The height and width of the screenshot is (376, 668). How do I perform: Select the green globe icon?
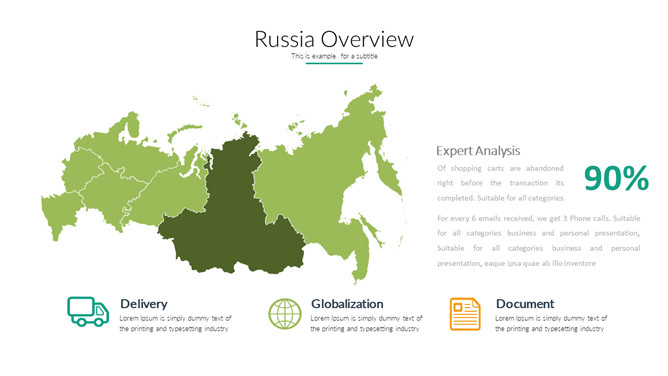(x=285, y=314)
